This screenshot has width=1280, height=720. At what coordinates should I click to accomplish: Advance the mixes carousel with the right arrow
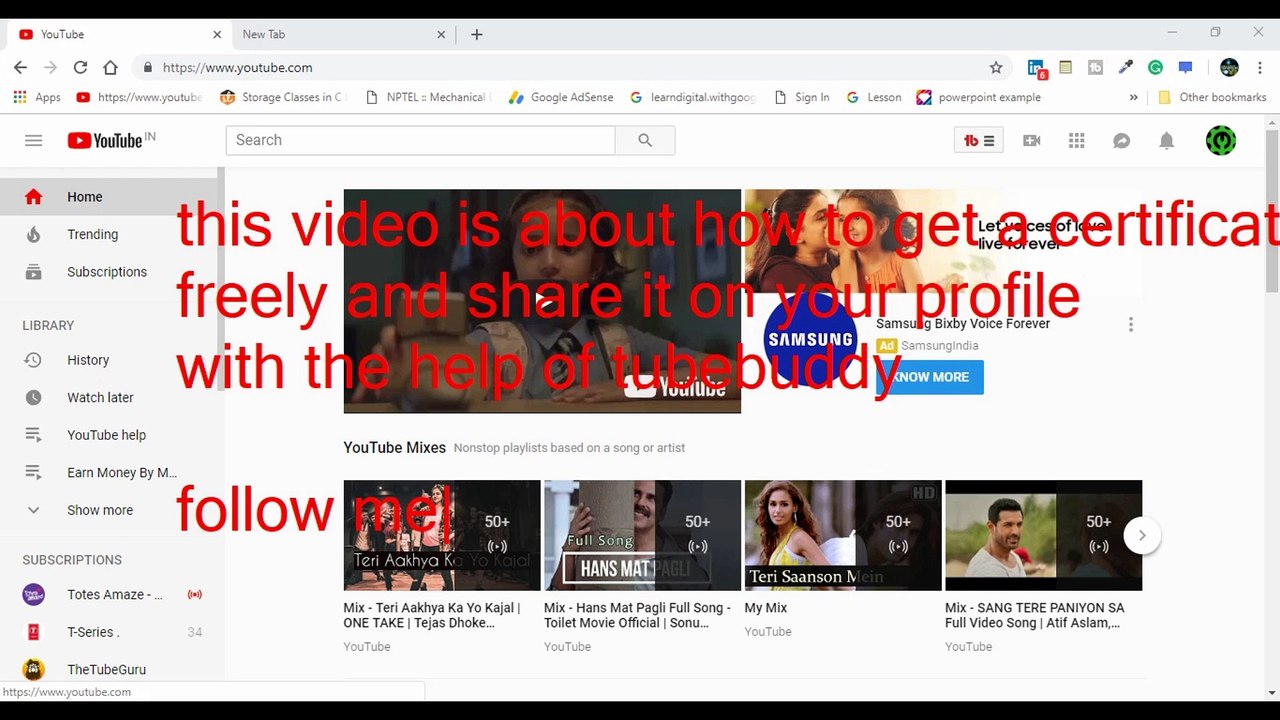pos(1142,535)
